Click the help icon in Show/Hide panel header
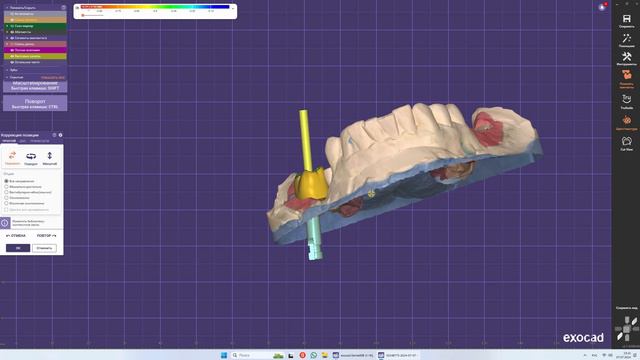 coord(63,7)
